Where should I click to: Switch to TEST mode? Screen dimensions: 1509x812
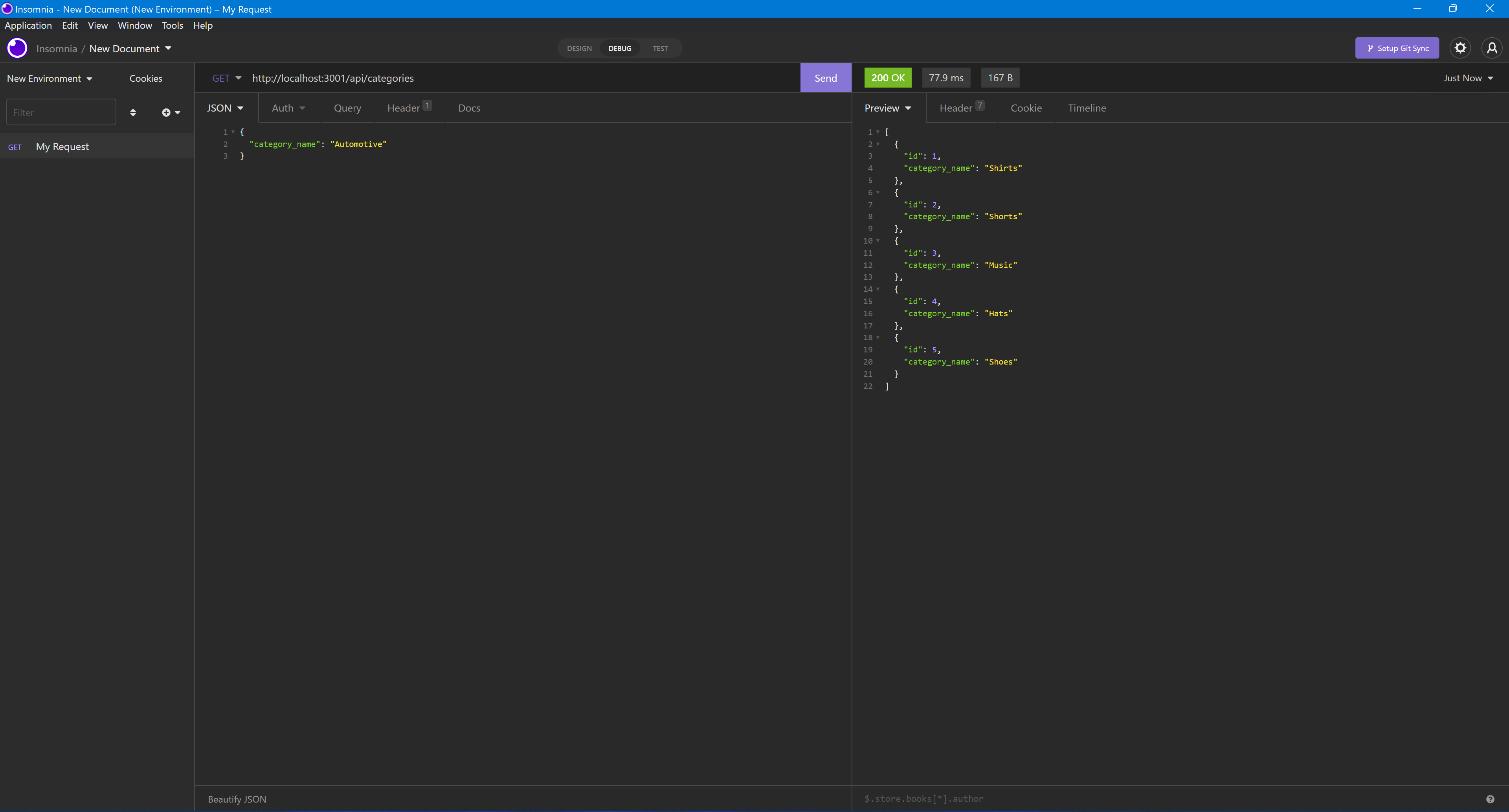point(660,48)
